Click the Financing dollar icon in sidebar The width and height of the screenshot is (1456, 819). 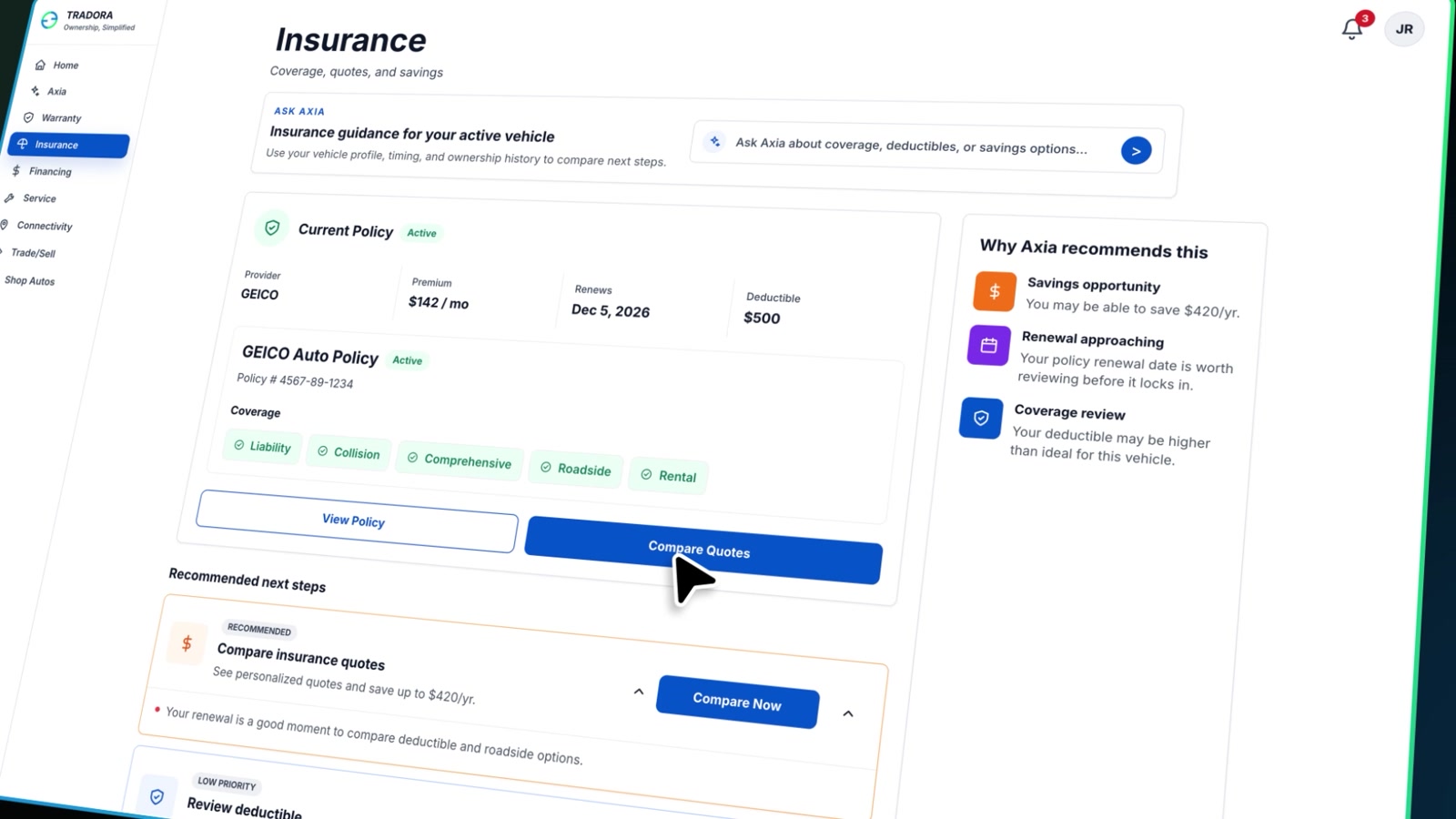(15, 170)
